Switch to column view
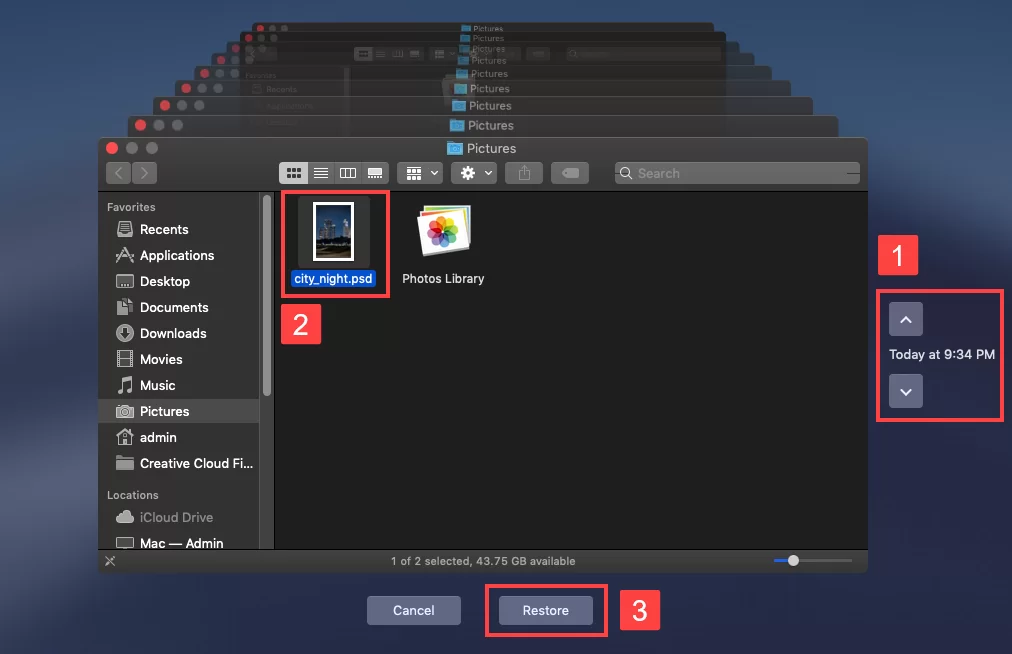 tap(348, 172)
